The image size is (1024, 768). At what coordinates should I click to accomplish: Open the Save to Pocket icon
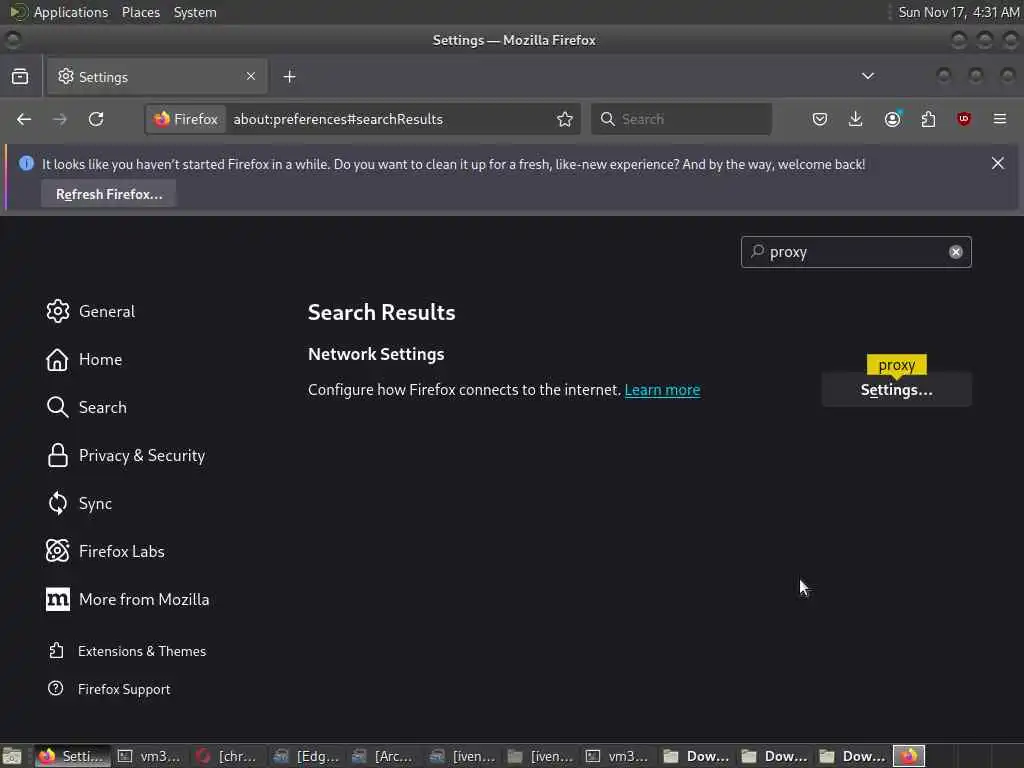(820, 119)
